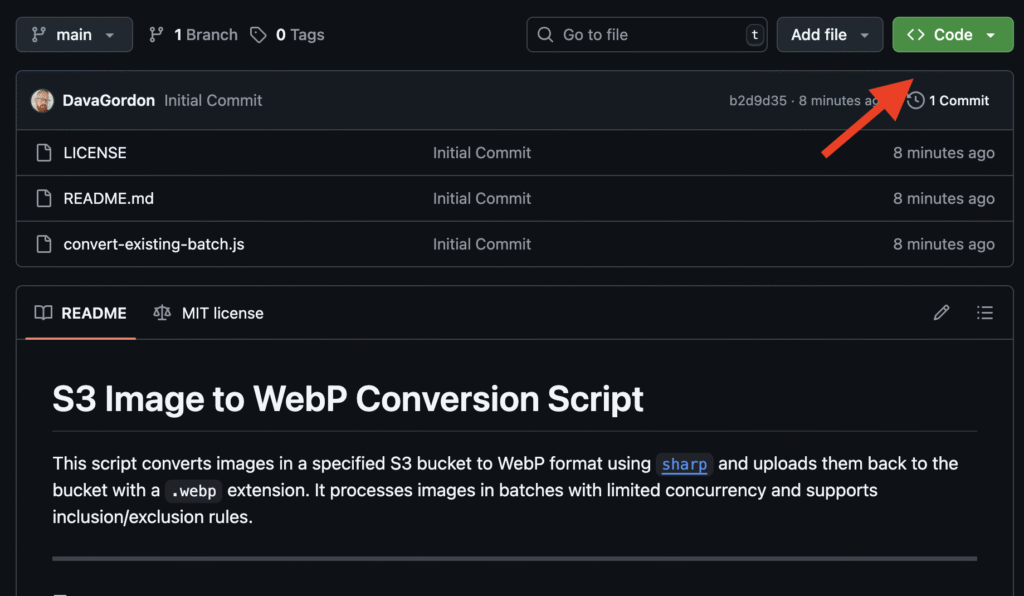Click the t shortcut key badge
Screen dimensions: 1024x596
click(754, 35)
